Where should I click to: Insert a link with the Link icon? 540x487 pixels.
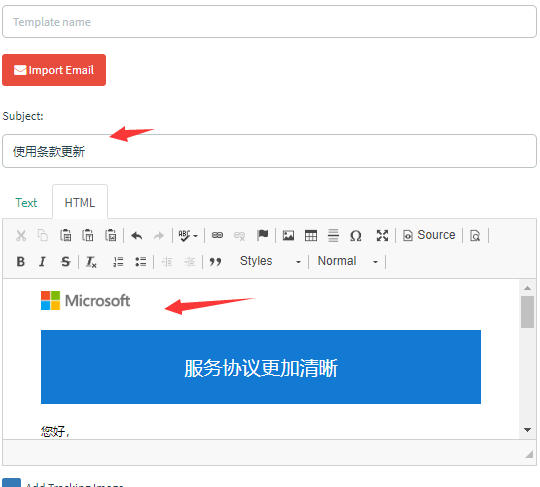tap(217, 236)
